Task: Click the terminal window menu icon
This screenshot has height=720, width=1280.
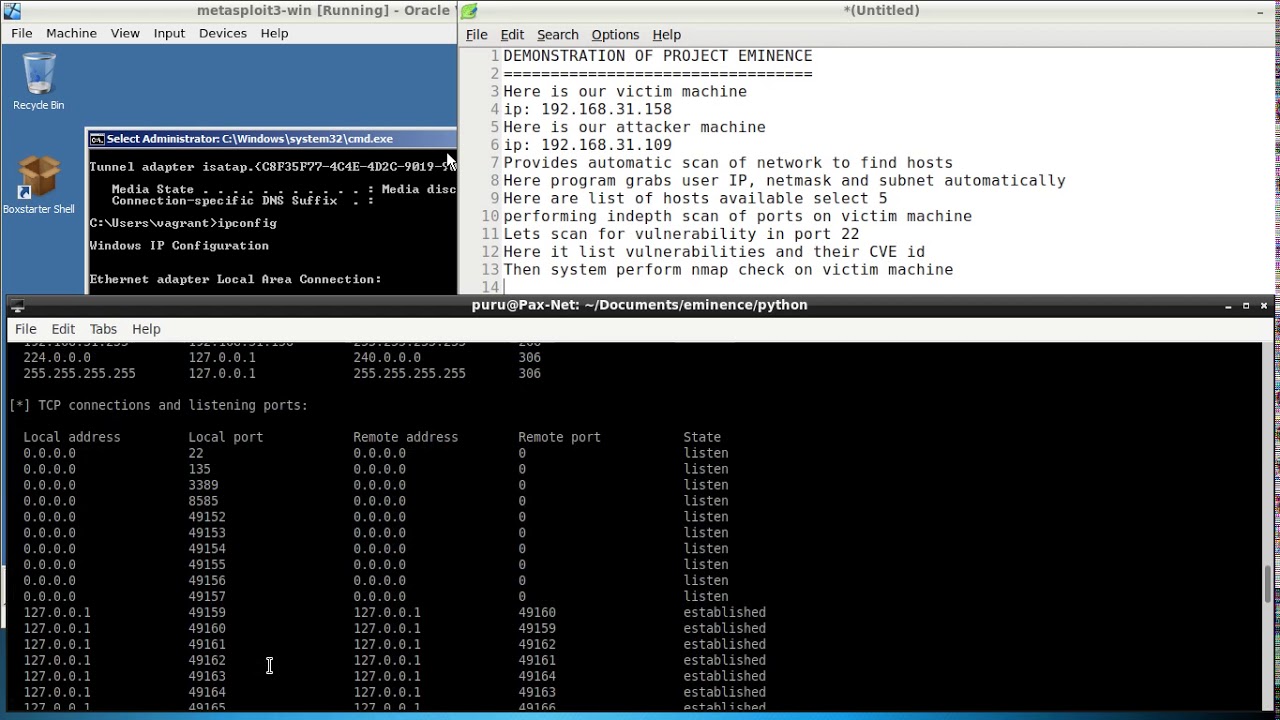Action: tap(17, 305)
